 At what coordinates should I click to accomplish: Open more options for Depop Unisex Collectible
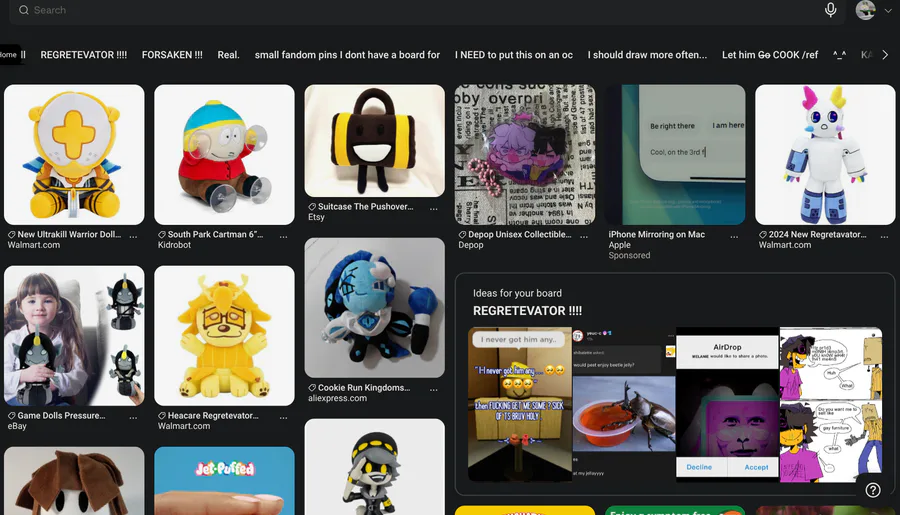click(584, 237)
